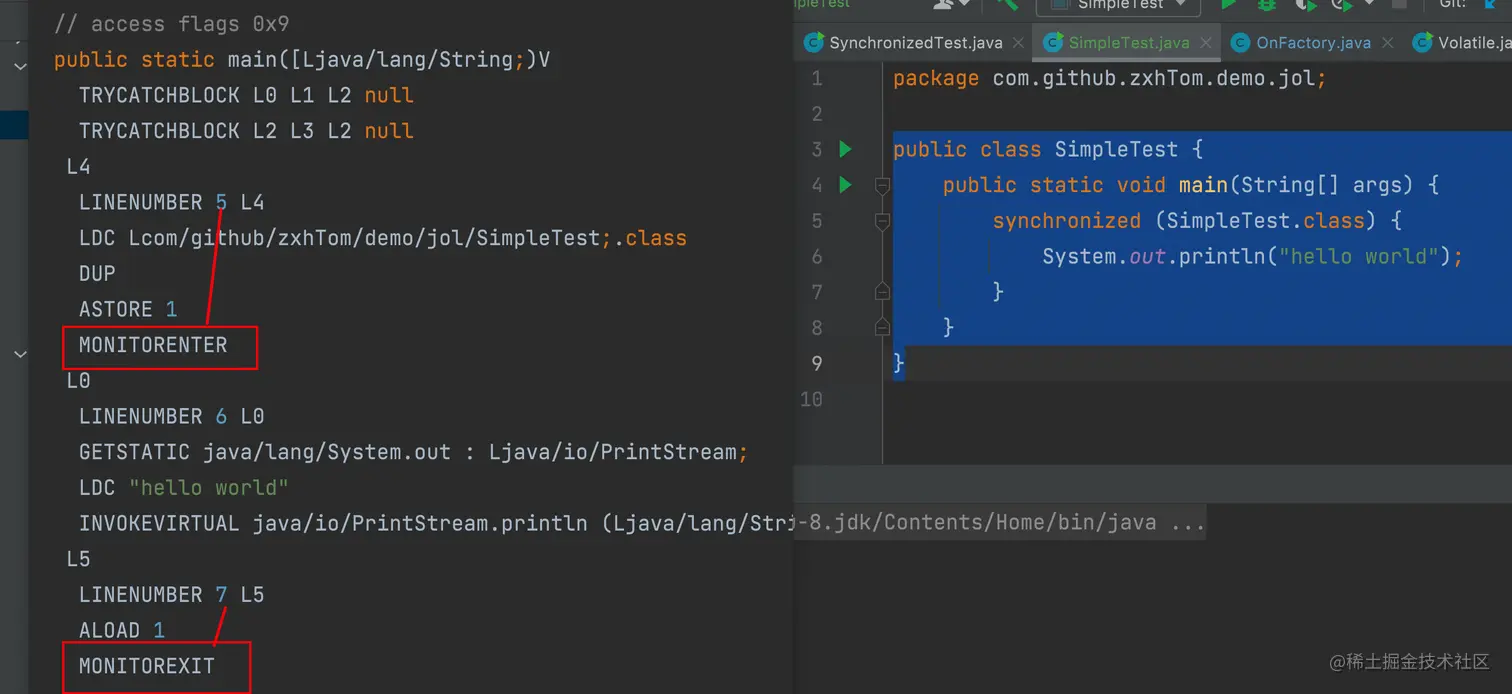Click the 'L4' label in bytecode
The width and height of the screenshot is (1512, 694).
79,166
